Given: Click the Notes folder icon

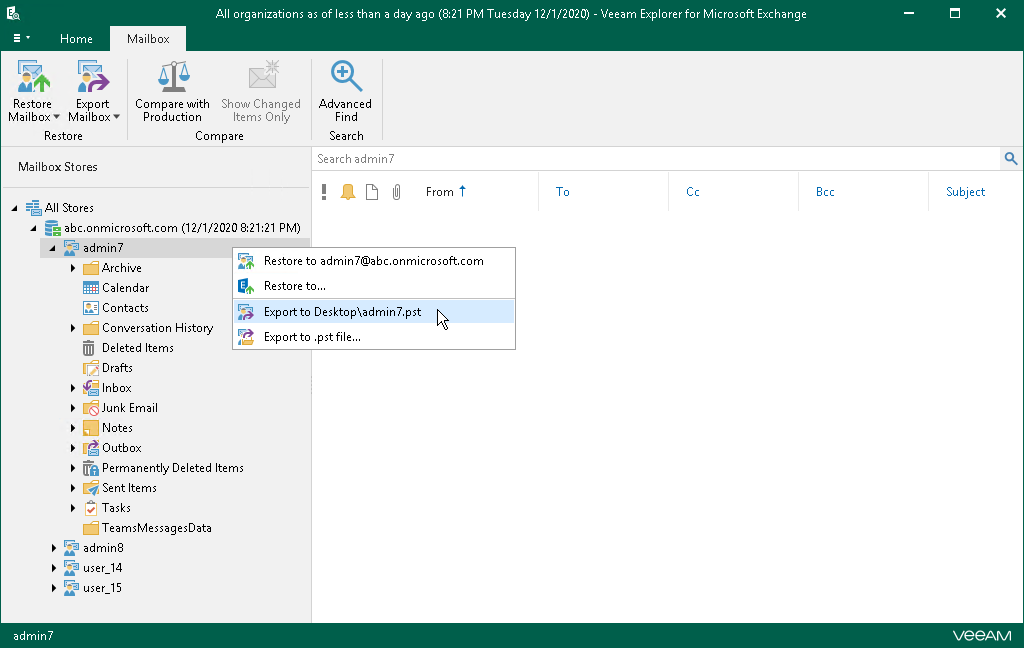Looking at the screenshot, I should tap(91, 428).
